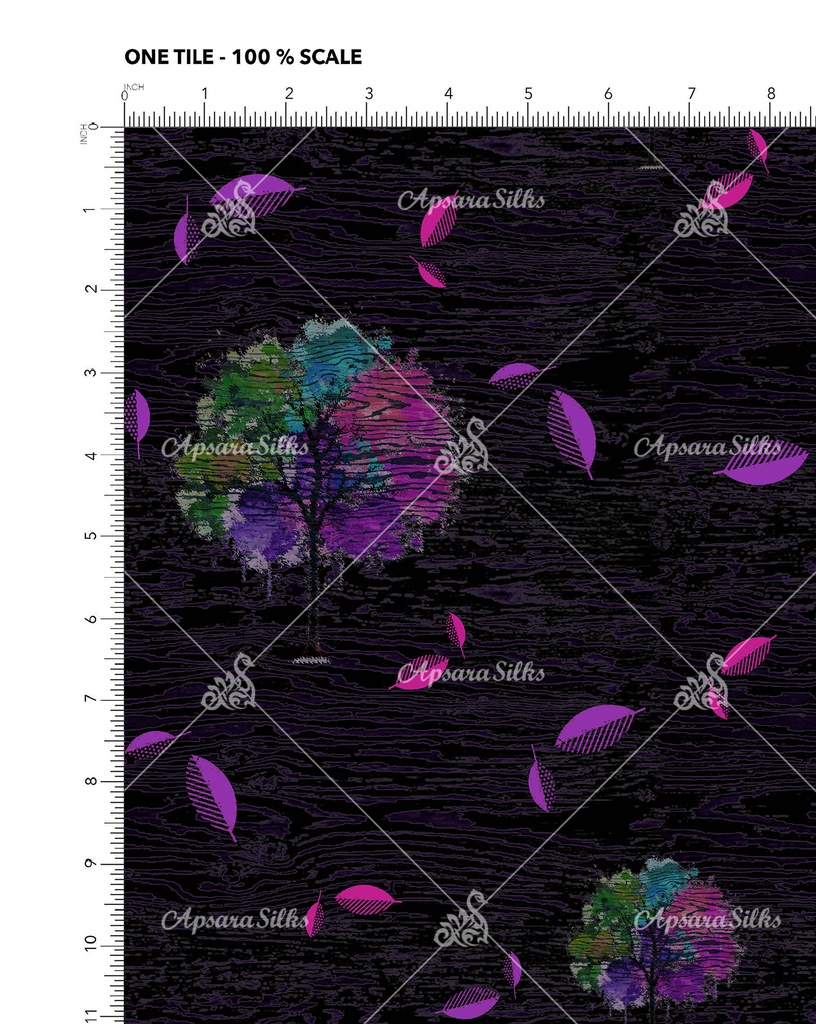Click the INCH label above the horizontal ruler
816x1024 pixels.
(134, 86)
